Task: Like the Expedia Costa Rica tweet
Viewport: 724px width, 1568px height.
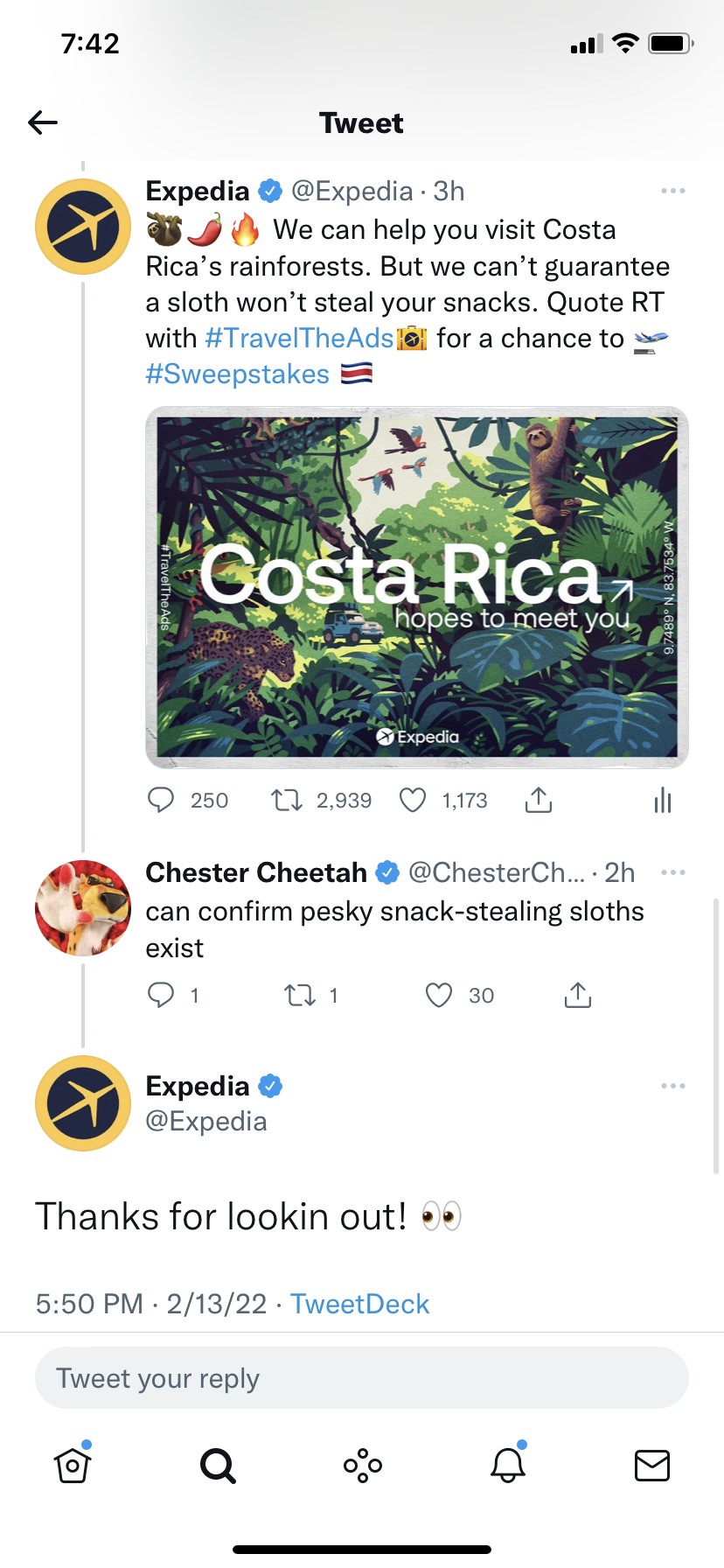Action: coord(413,800)
